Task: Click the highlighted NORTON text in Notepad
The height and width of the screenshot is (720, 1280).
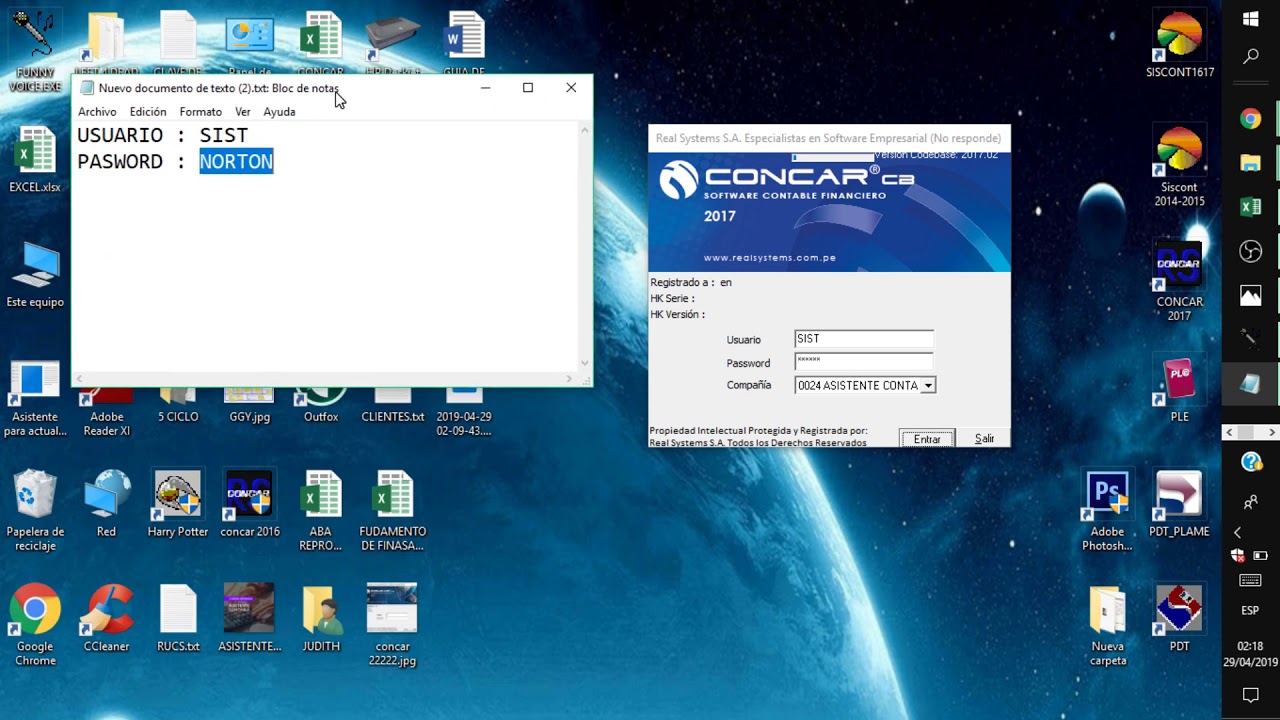Action: pos(236,161)
